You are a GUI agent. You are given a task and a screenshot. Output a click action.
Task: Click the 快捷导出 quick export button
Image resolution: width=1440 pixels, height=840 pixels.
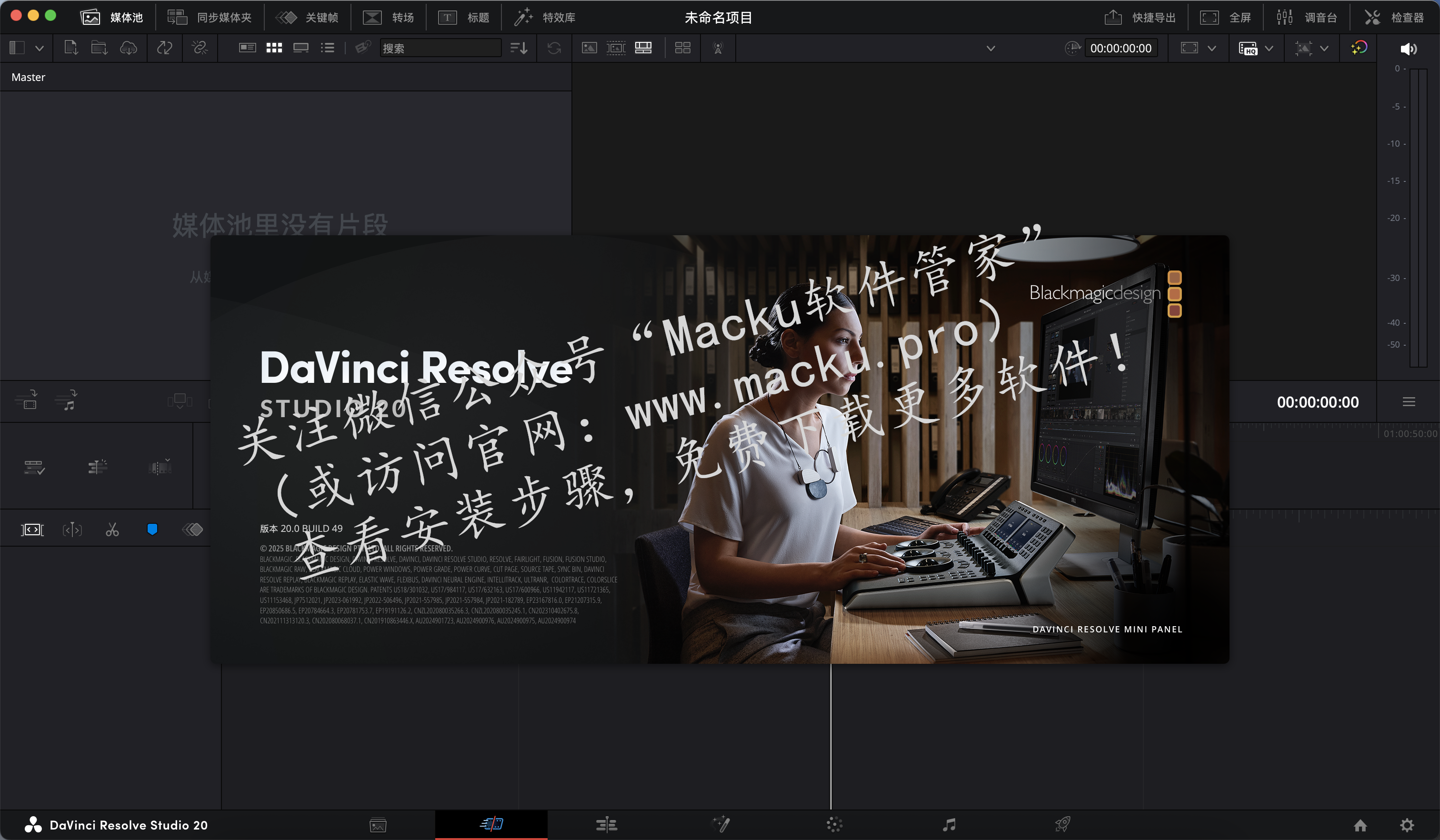[1140, 18]
